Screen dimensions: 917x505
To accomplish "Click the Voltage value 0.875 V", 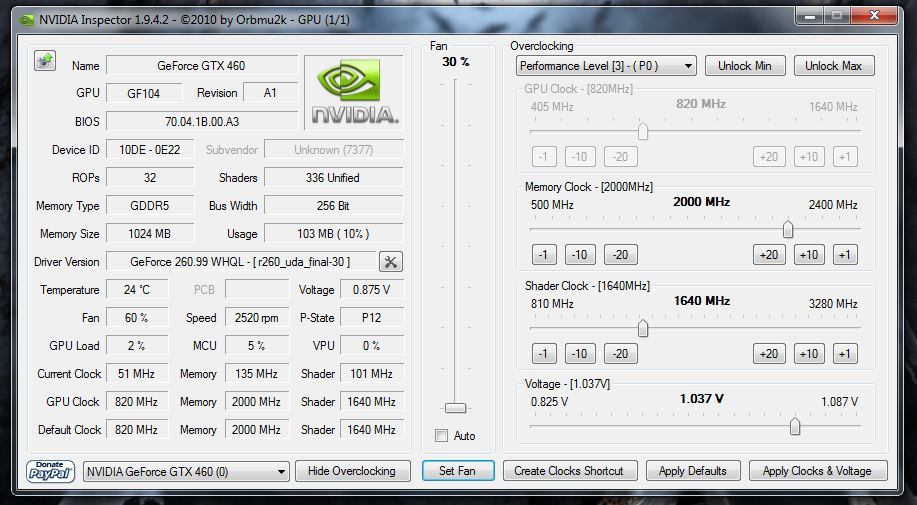I will 371,290.
